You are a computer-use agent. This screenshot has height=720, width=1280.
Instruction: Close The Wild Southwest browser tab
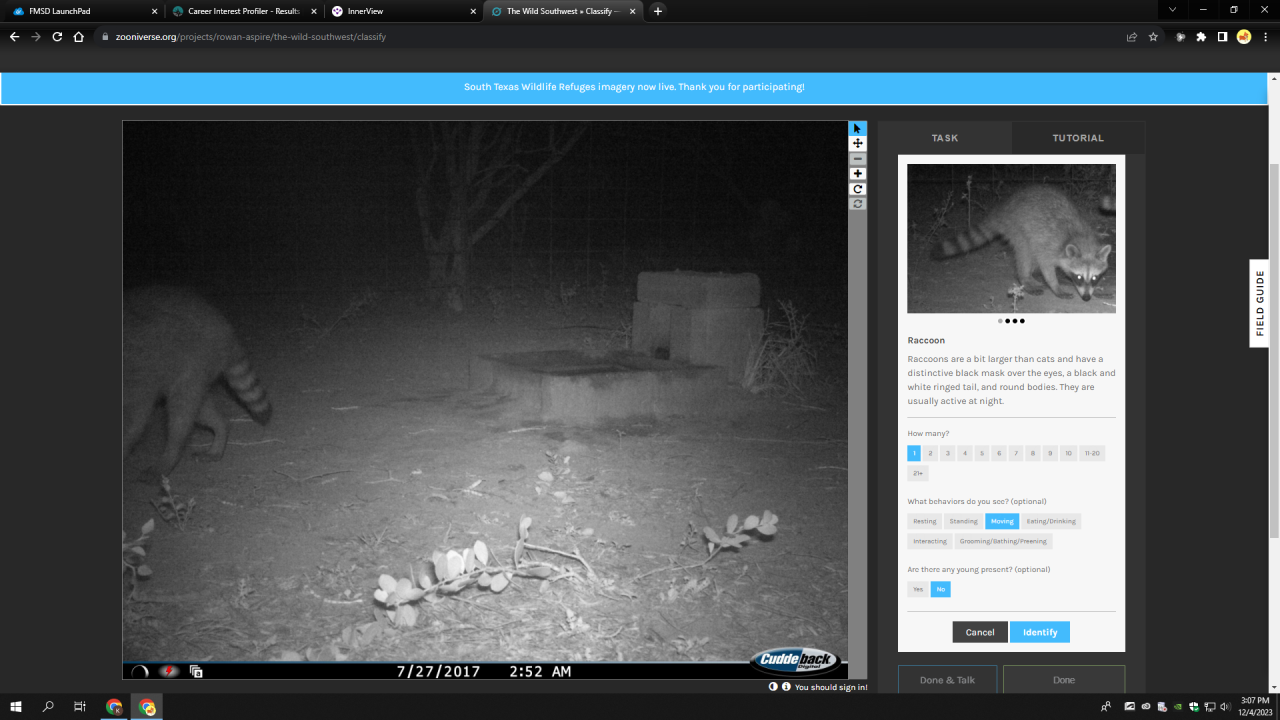632,11
